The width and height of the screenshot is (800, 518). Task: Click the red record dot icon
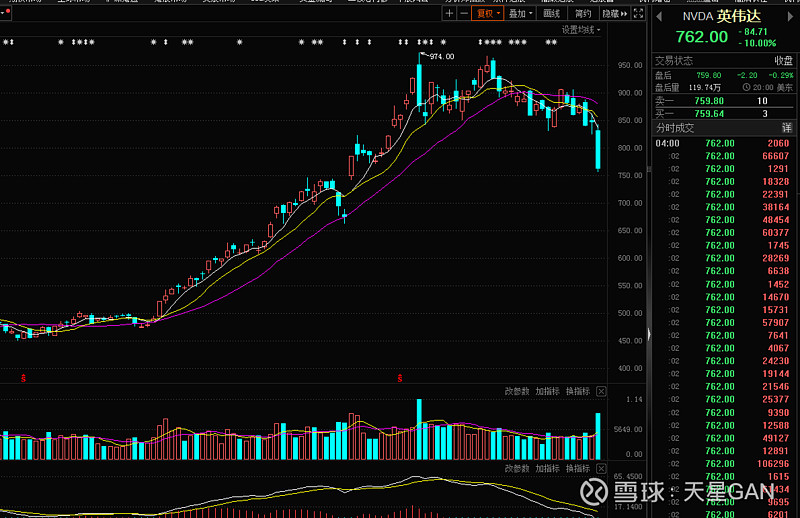click(x=8, y=11)
